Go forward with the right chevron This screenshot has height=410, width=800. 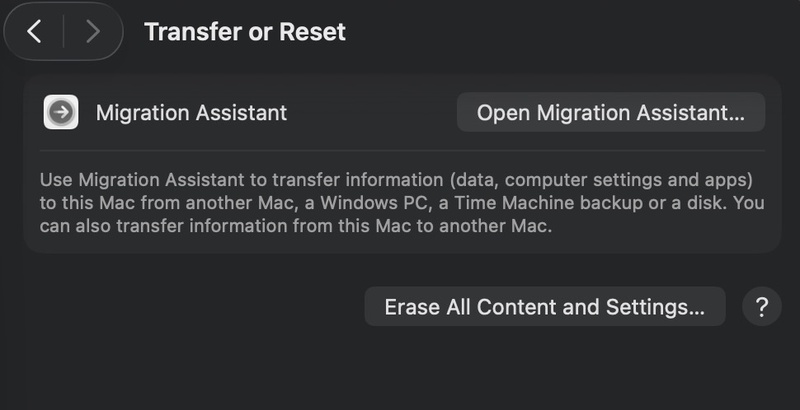point(93,32)
